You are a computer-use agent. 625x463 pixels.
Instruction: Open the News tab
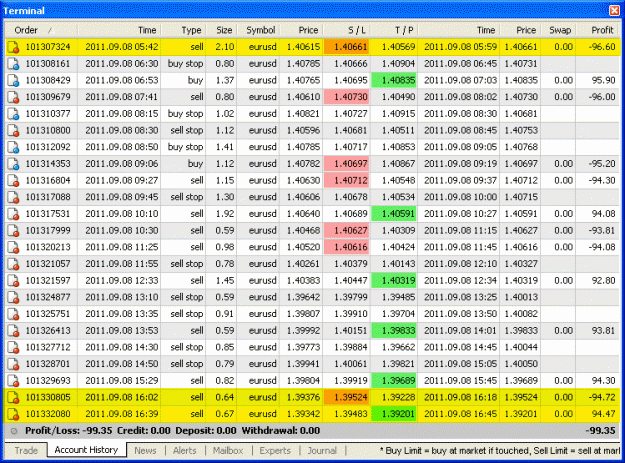tap(145, 451)
